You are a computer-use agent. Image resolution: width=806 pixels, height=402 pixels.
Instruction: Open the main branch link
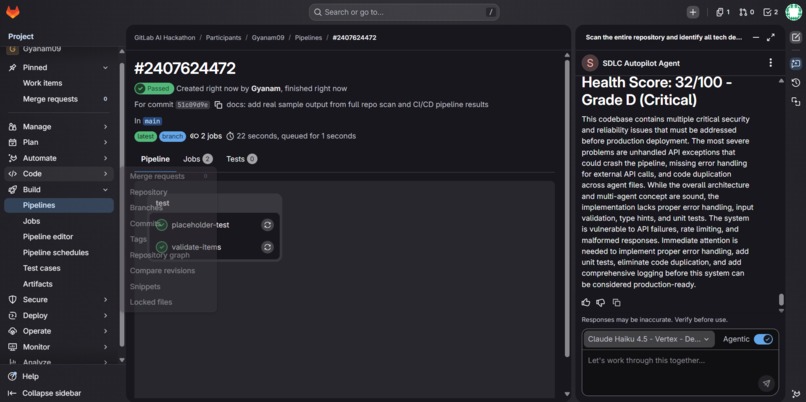(x=152, y=121)
